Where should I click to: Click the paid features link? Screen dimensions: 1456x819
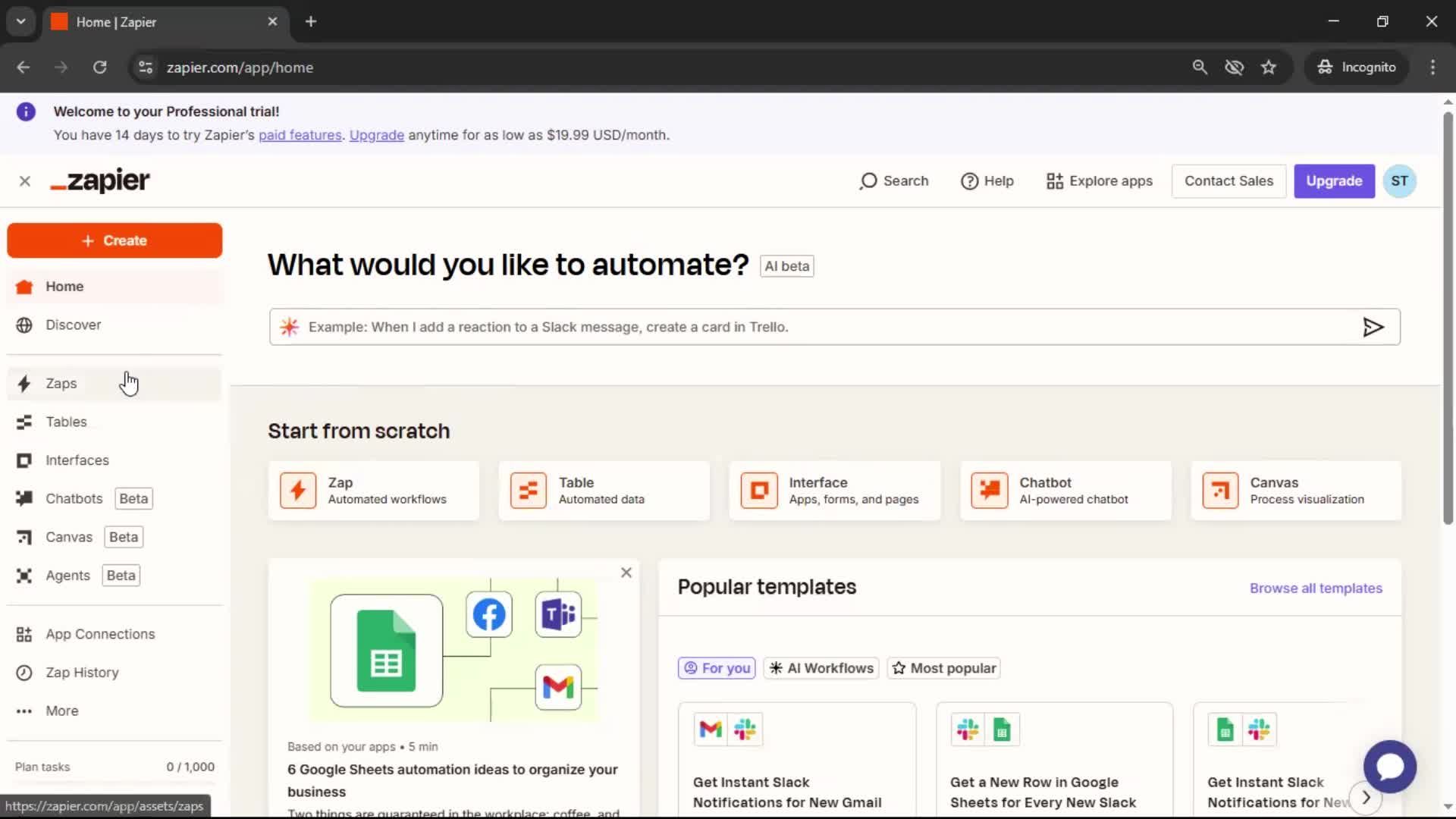click(300, 135)
